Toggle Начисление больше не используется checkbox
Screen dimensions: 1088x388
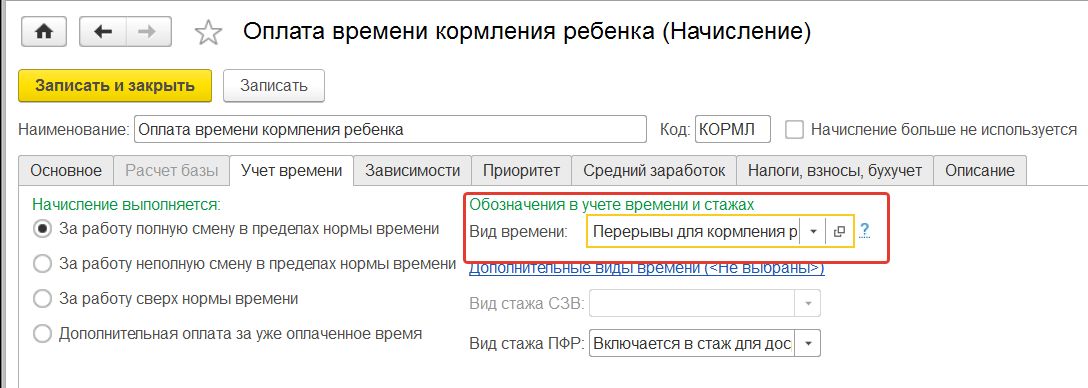(794, 129)
